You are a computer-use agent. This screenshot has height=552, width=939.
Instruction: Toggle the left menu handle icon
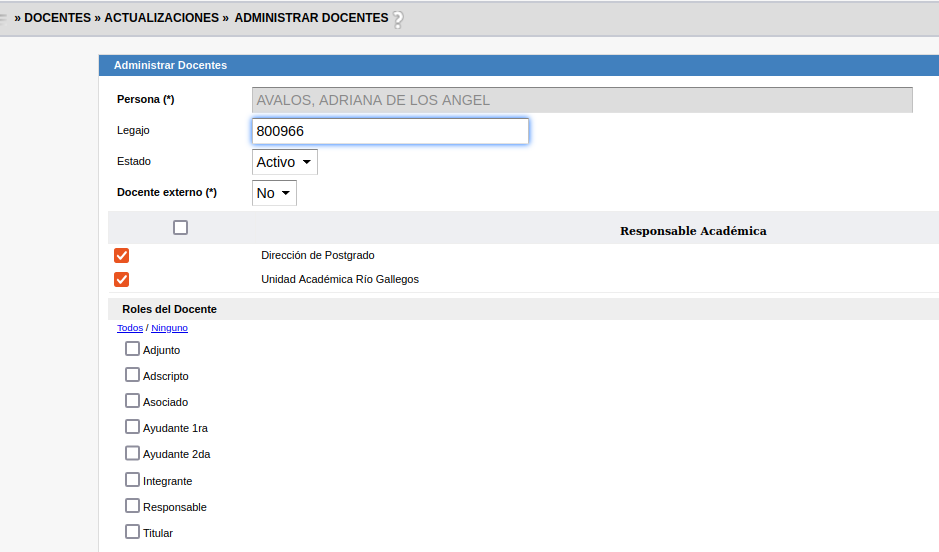tap(3, 19)
